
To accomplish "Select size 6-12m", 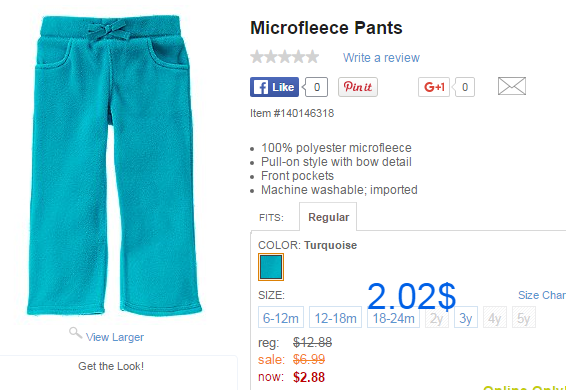I will [281, 317].
